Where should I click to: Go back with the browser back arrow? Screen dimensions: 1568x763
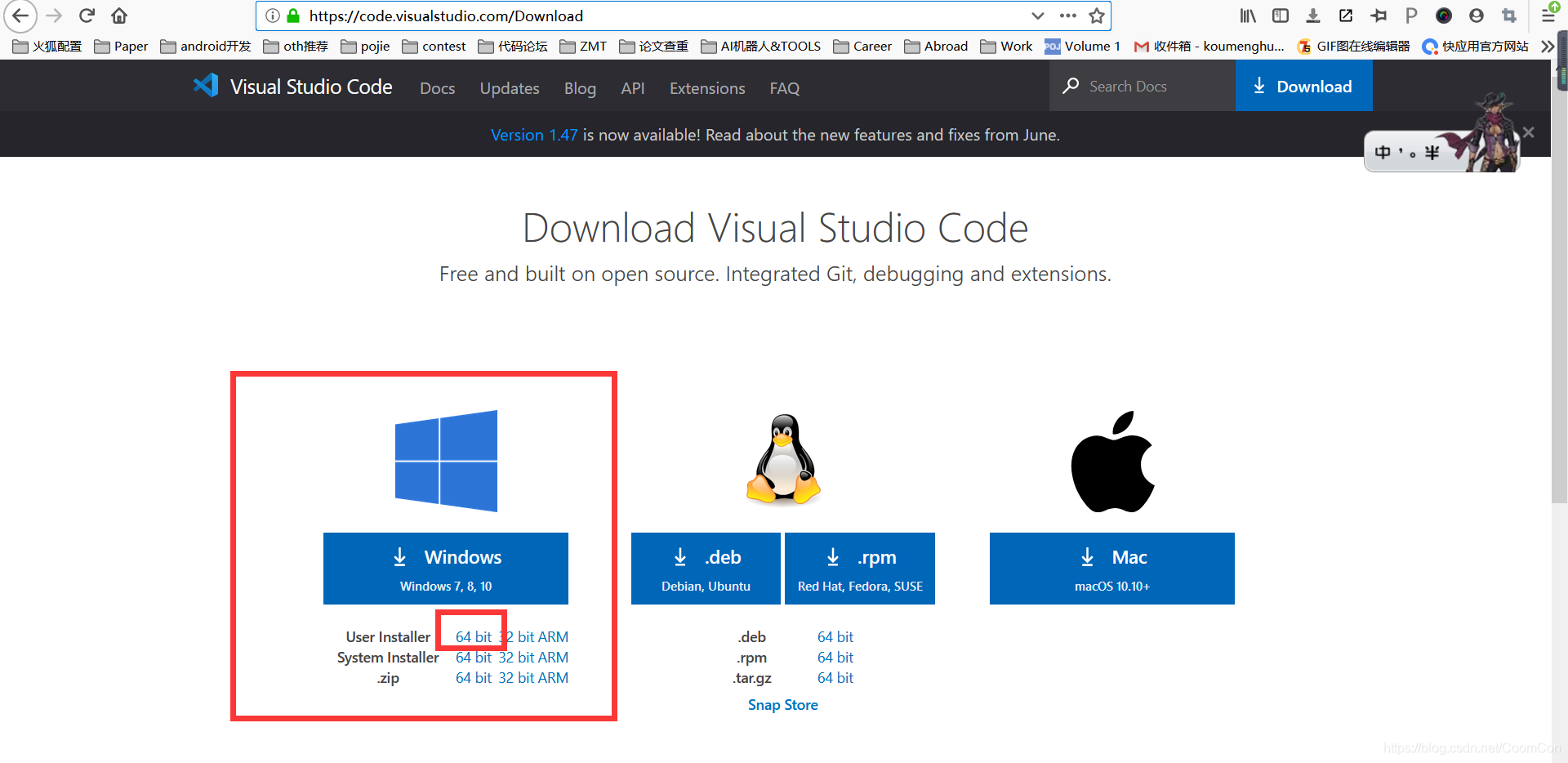point(20,16)
